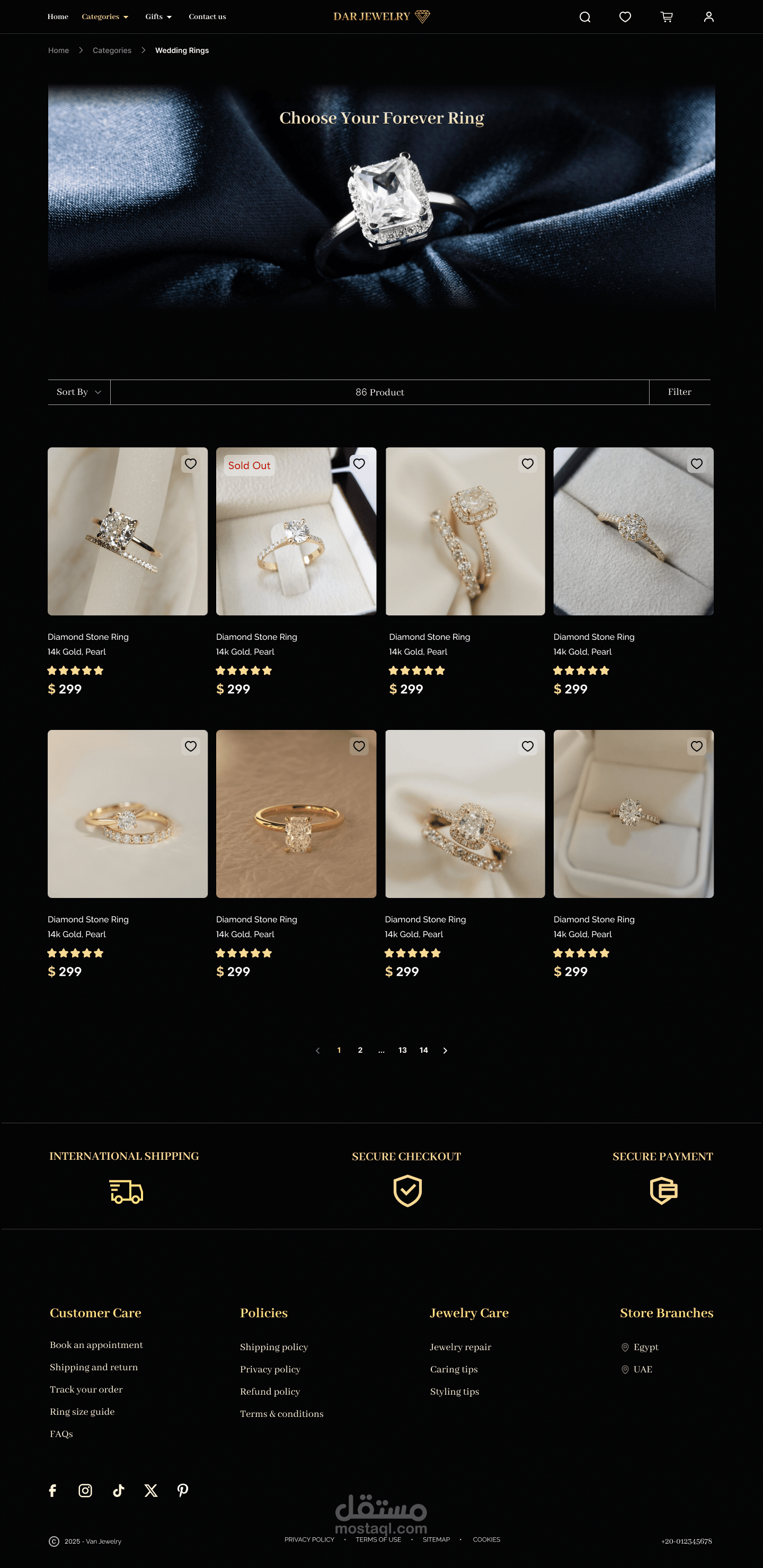The image size is (763, 1568).
Task: Open the Pinterest icon in footer
Action: [182, 1490]
